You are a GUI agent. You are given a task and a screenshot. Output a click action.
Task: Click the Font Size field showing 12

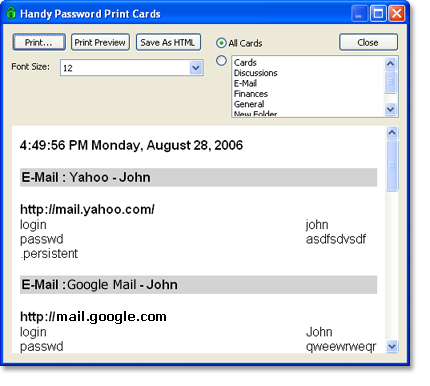click(x=132, y=68)
